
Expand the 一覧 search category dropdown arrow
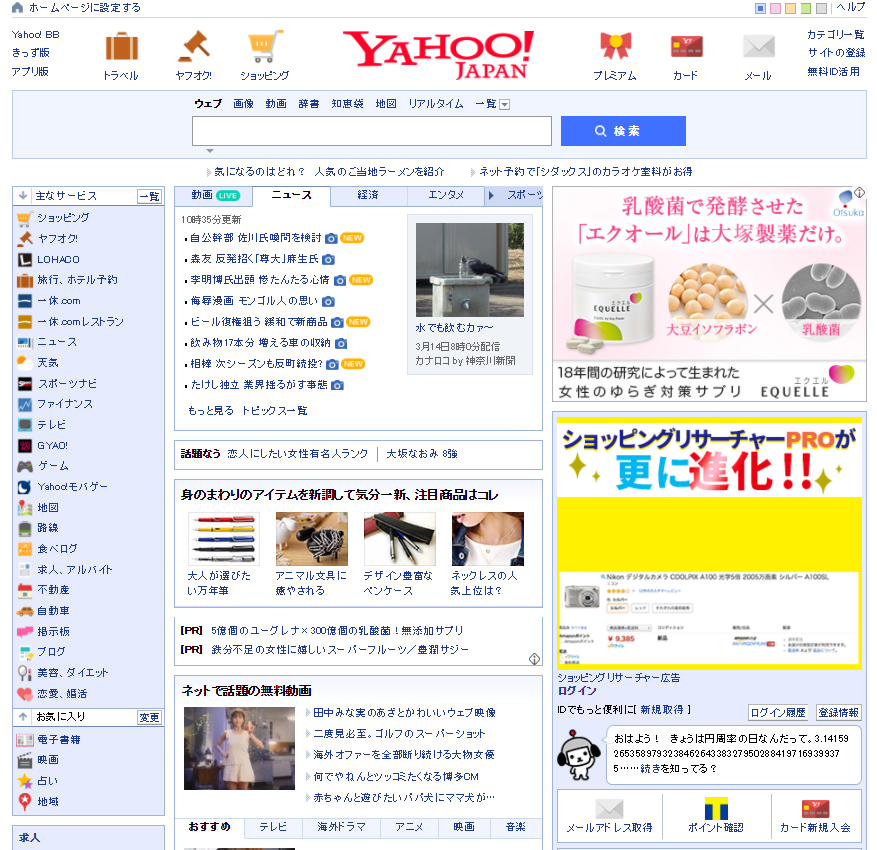pos(504,105)
